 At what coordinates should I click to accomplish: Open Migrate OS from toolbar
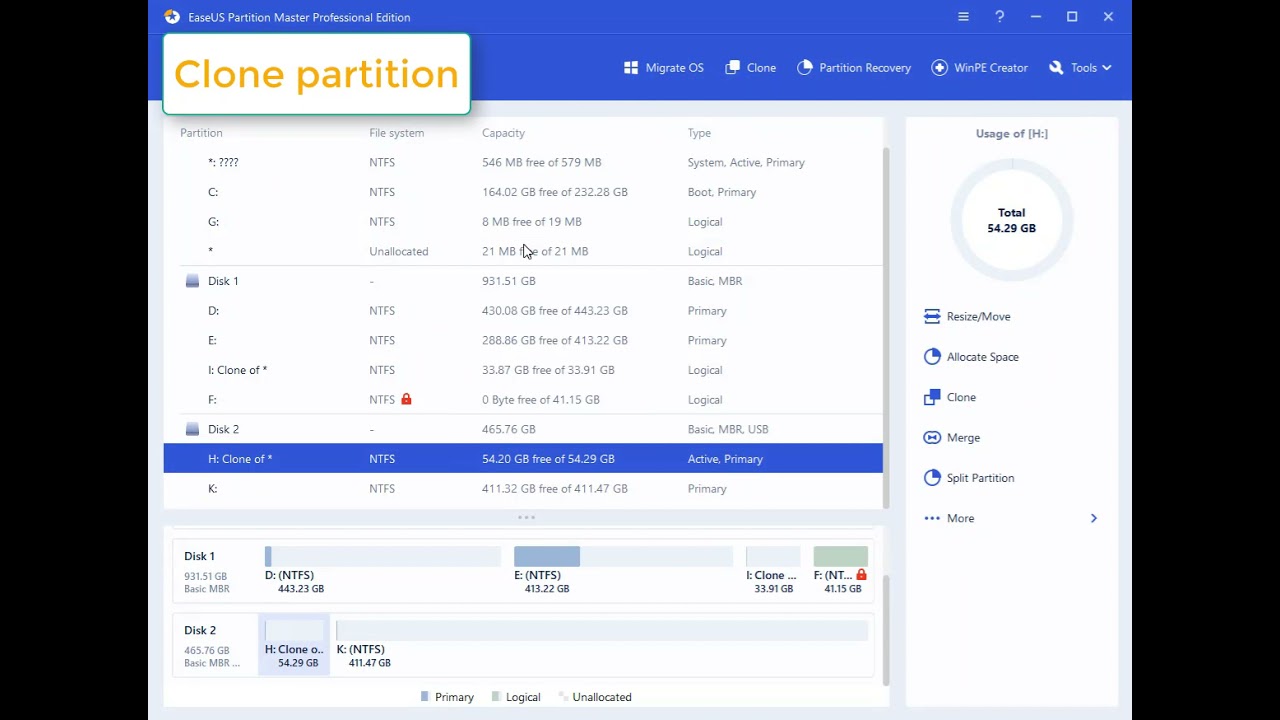(x=664, y=68)
